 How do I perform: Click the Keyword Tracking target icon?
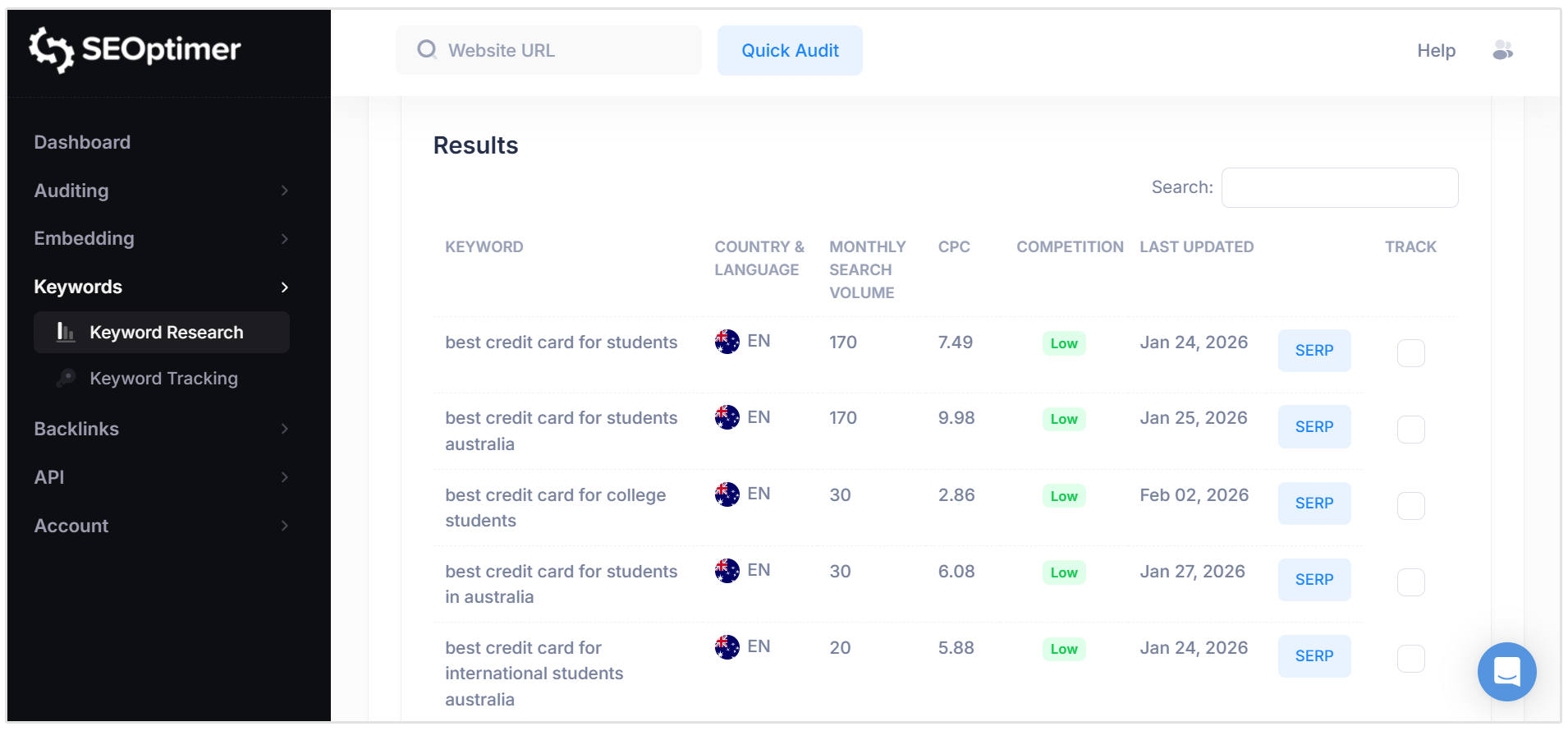(66, 379)
